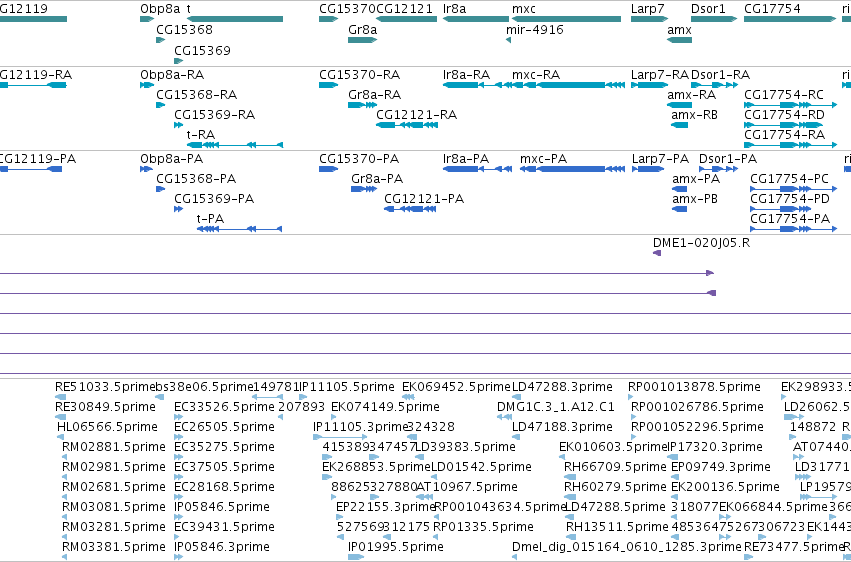Screen dimensions: 851x562
Task: Open protein Dsor1-PA
Action: coord(719,169)
